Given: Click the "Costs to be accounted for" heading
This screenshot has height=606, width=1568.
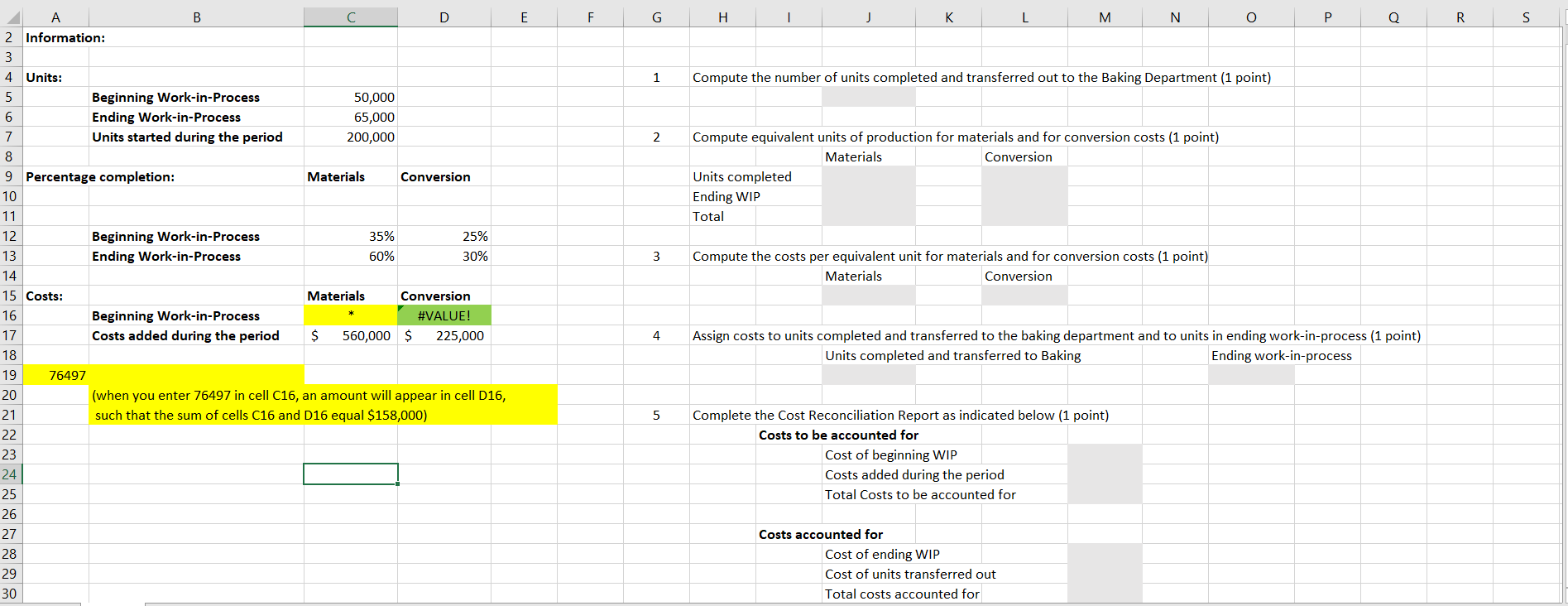Looking at the screenshot, I should [838, 435].
